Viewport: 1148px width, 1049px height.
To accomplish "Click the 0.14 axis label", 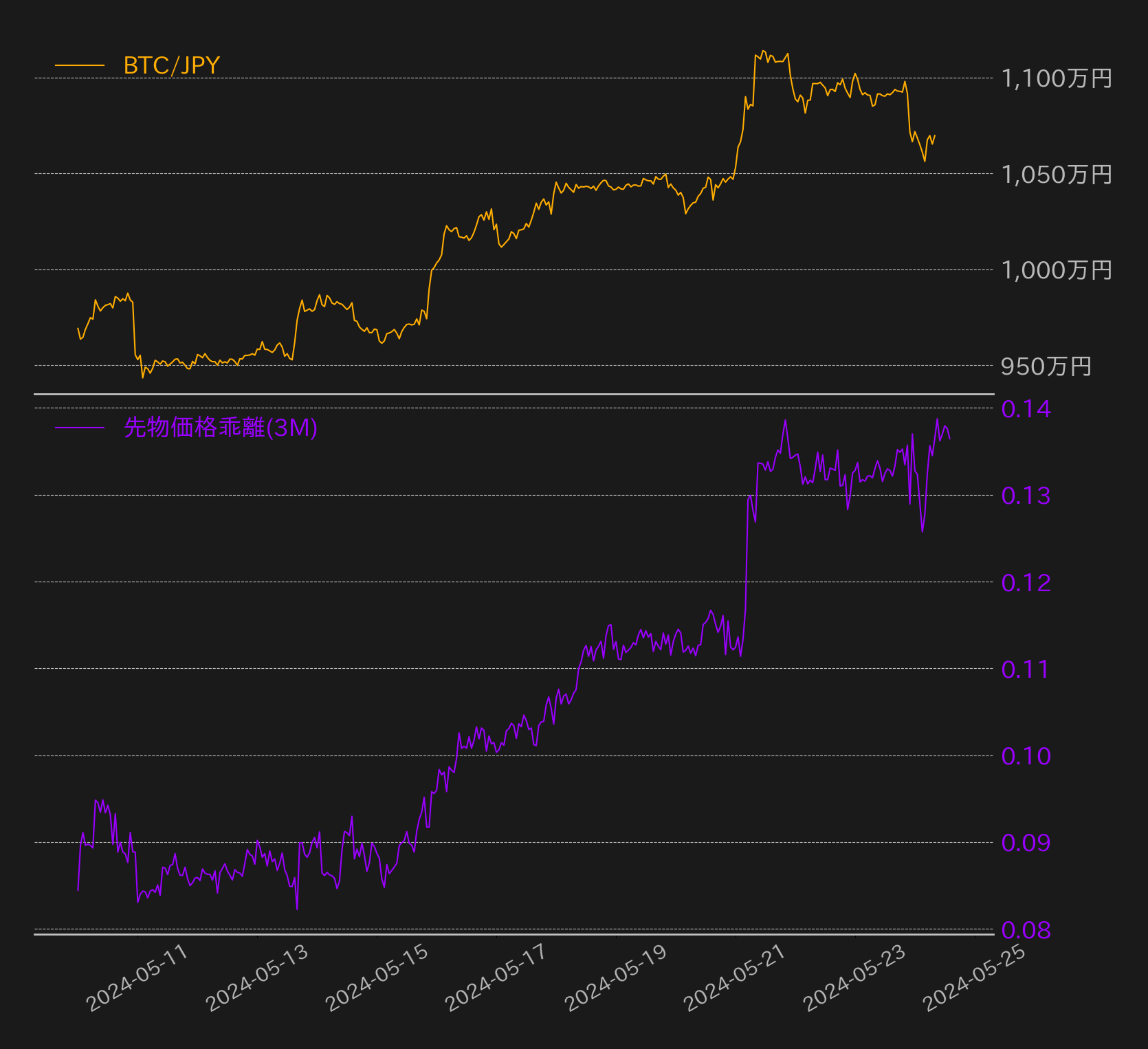I will (1026, 409).
